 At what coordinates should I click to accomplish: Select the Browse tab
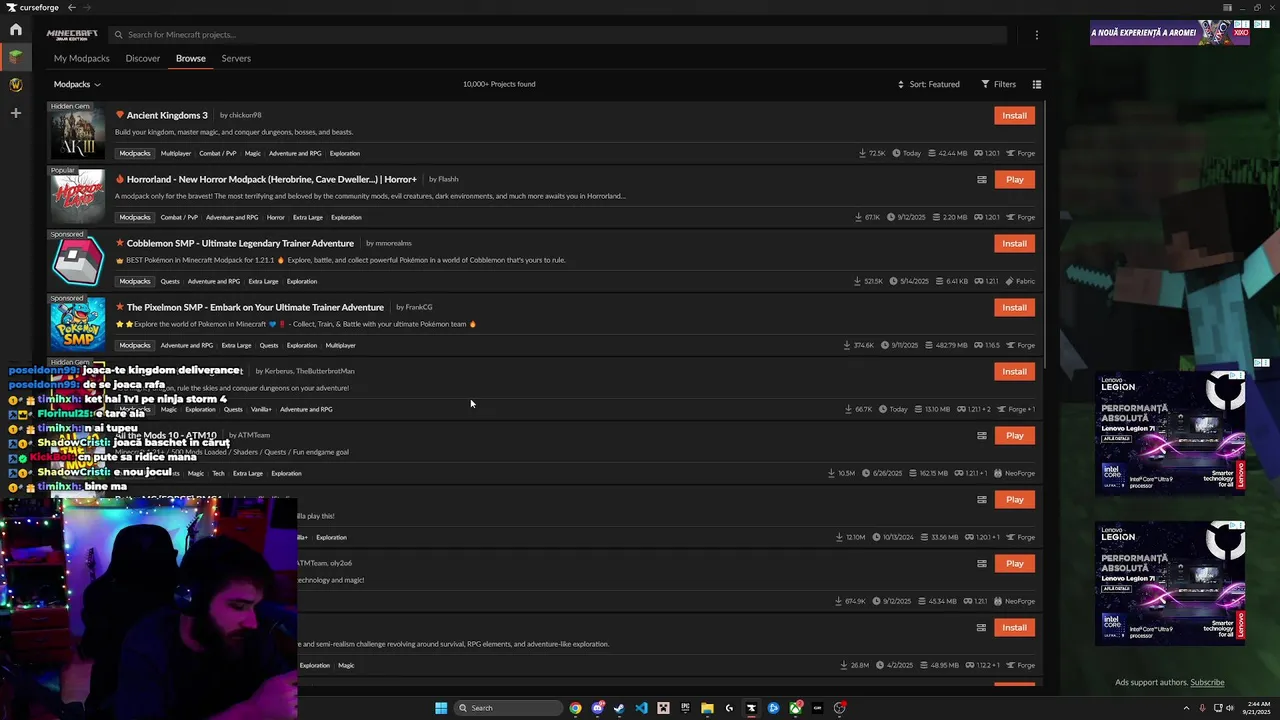click(191, 58)
